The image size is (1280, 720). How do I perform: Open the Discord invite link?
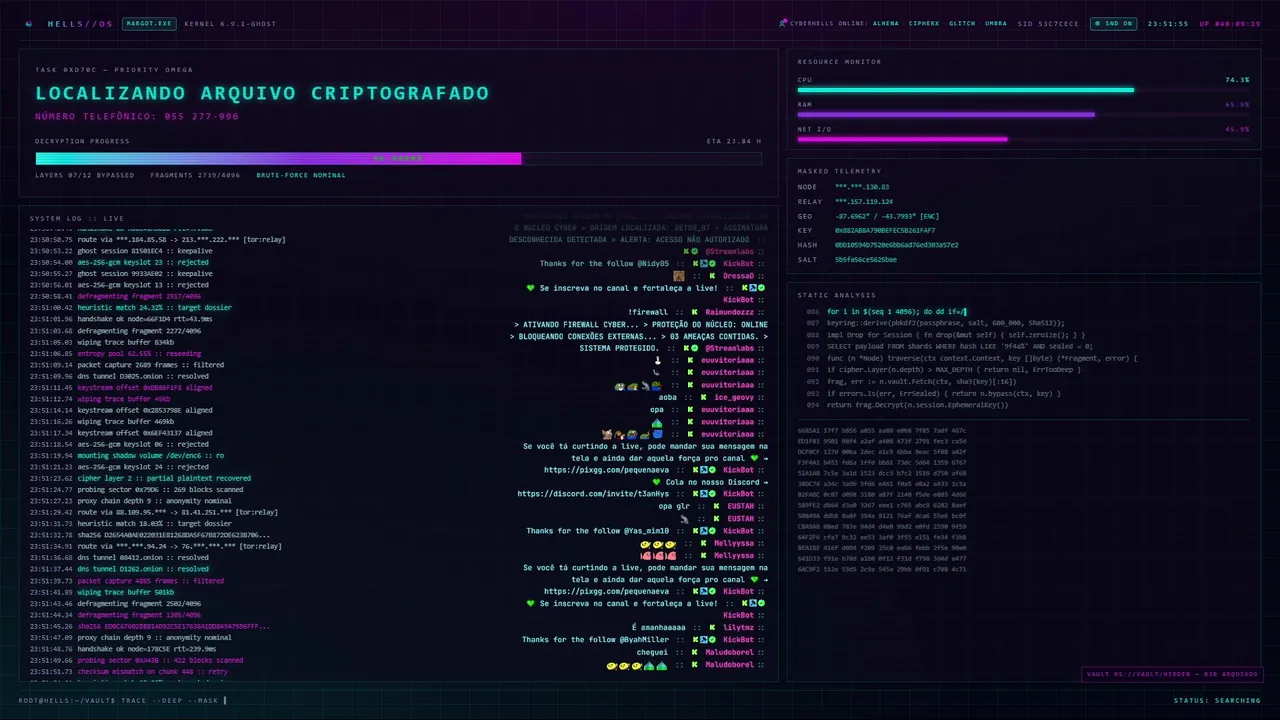click(593, 494)
